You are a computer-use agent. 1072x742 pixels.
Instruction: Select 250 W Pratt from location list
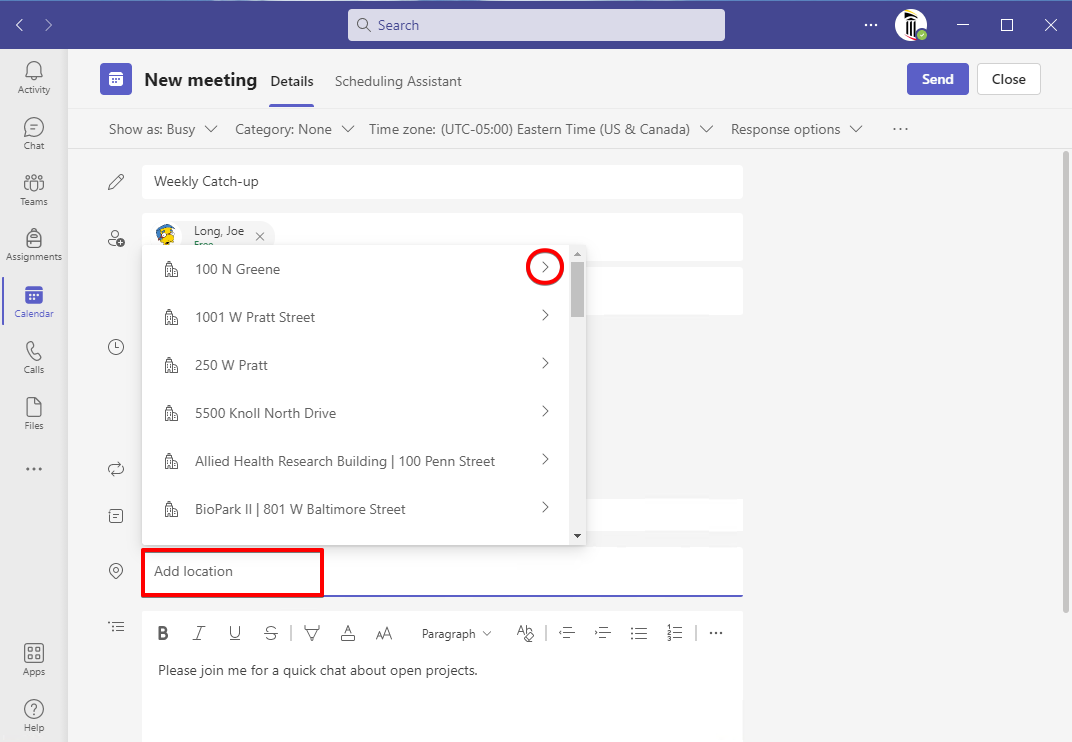click(x=231, y=365)
